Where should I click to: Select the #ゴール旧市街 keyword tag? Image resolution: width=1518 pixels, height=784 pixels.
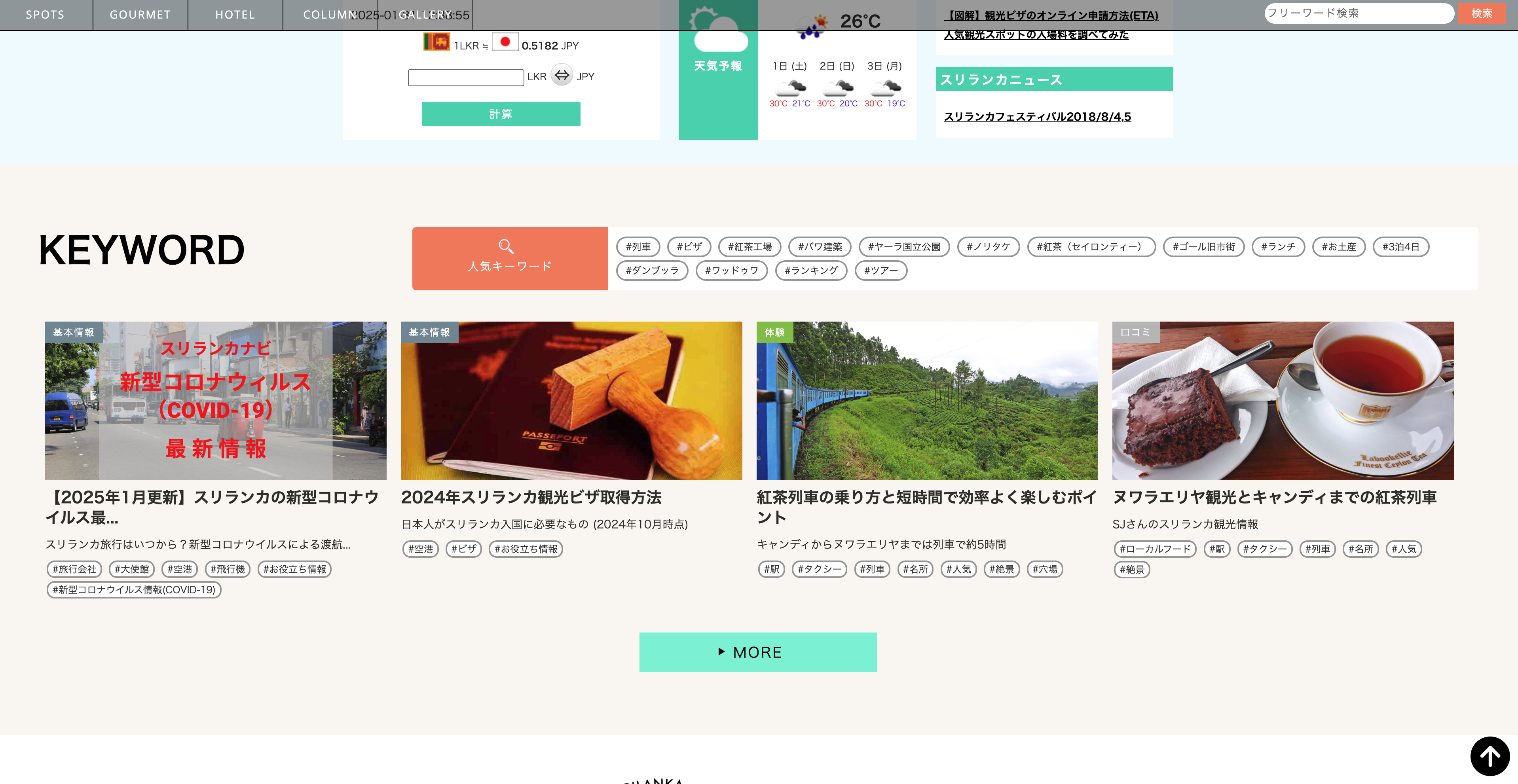click(1203, 247)
